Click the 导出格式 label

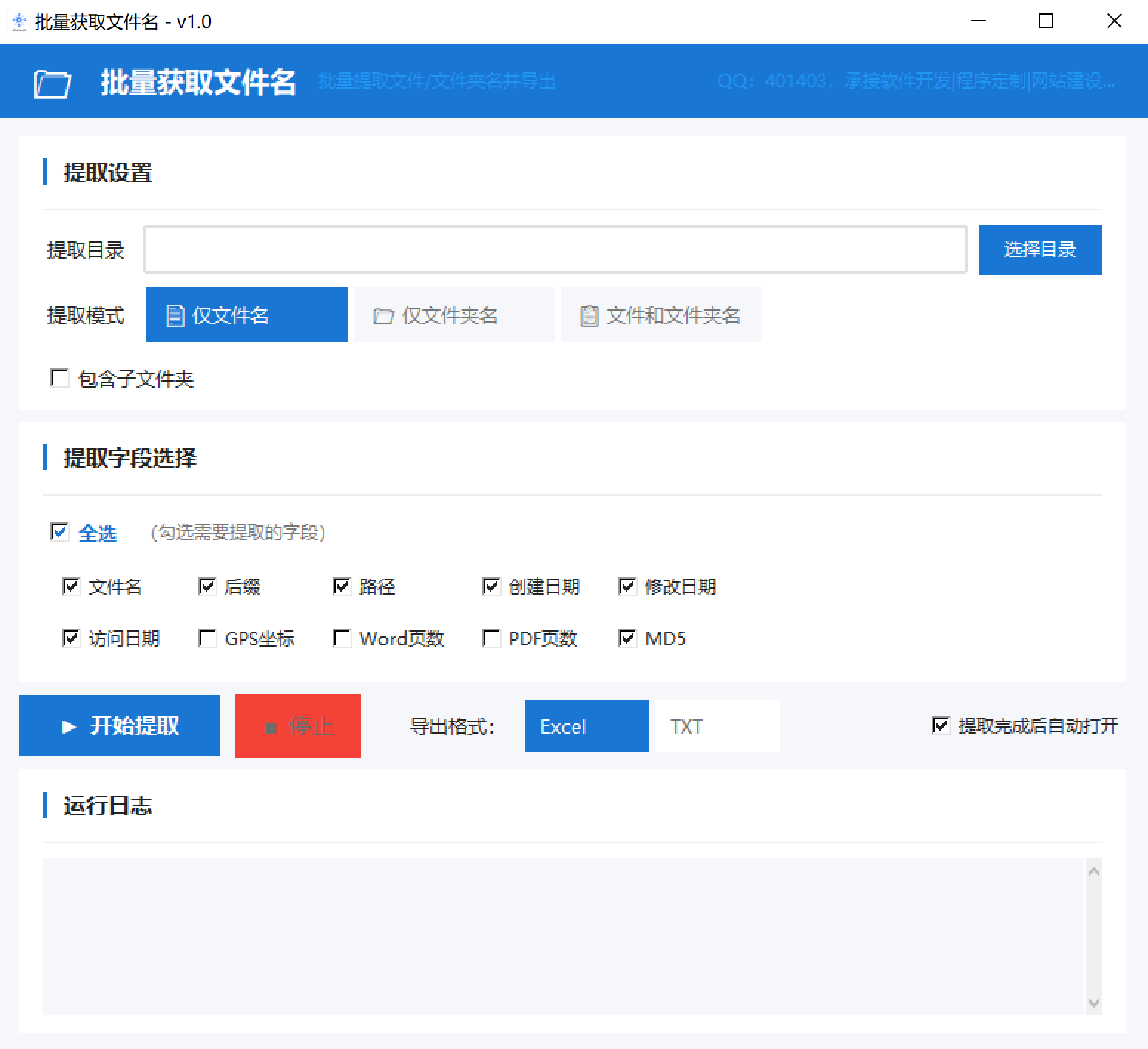[452, 726]
